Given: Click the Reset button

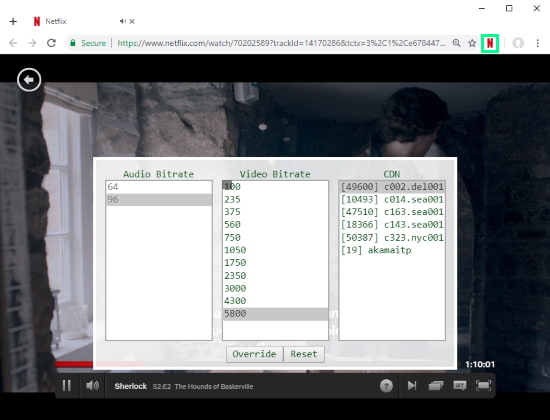Looking at the screenshot, I should (304, 354).
